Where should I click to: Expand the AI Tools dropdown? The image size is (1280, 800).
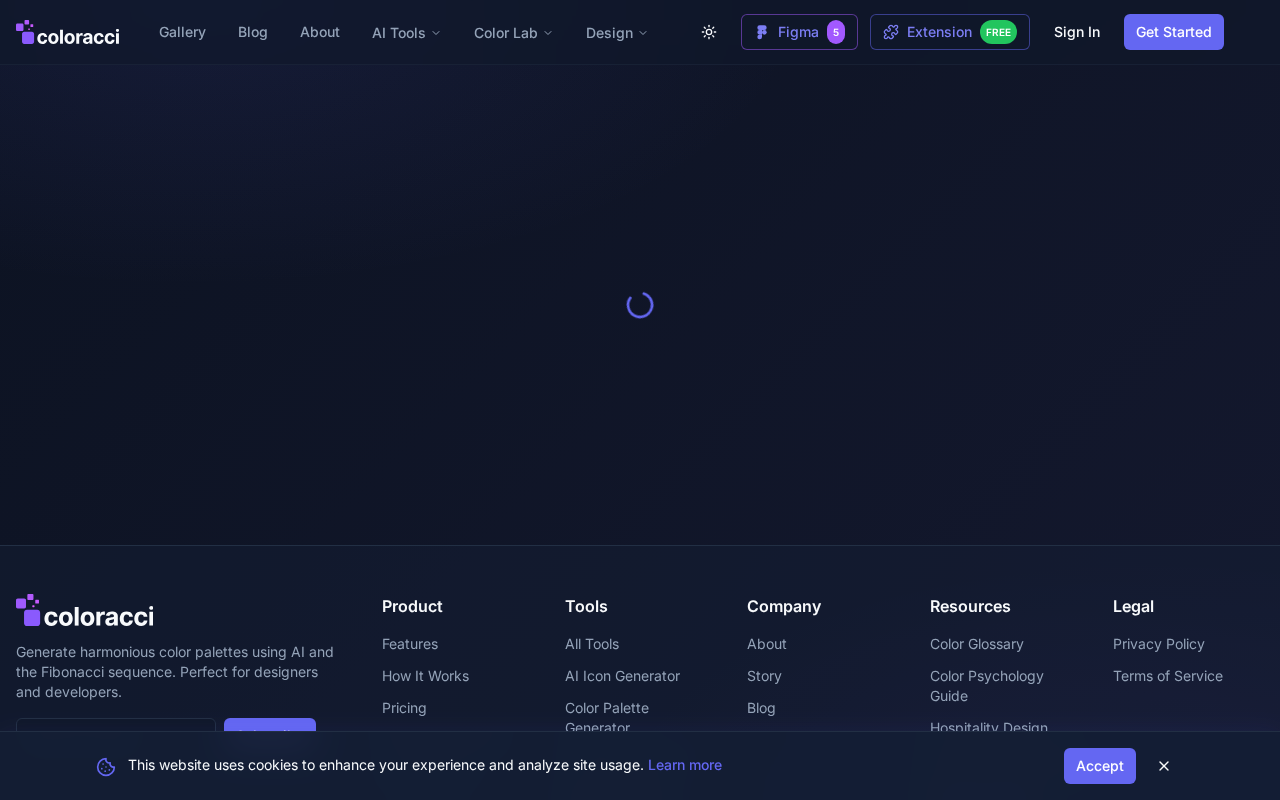406,33
